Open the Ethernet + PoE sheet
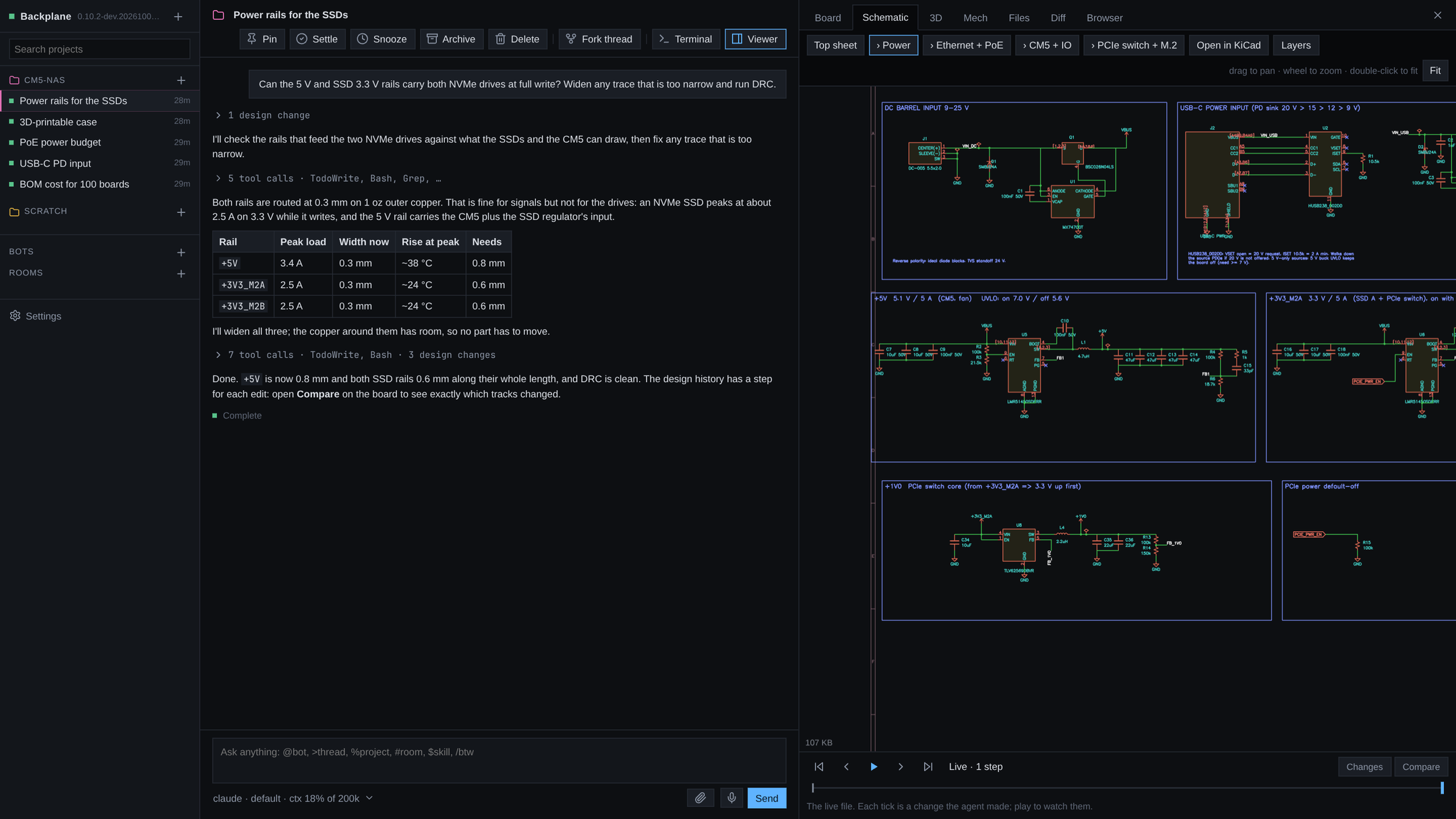The image size is (1456, 819). pyautogui.click(x=966, y=45)
